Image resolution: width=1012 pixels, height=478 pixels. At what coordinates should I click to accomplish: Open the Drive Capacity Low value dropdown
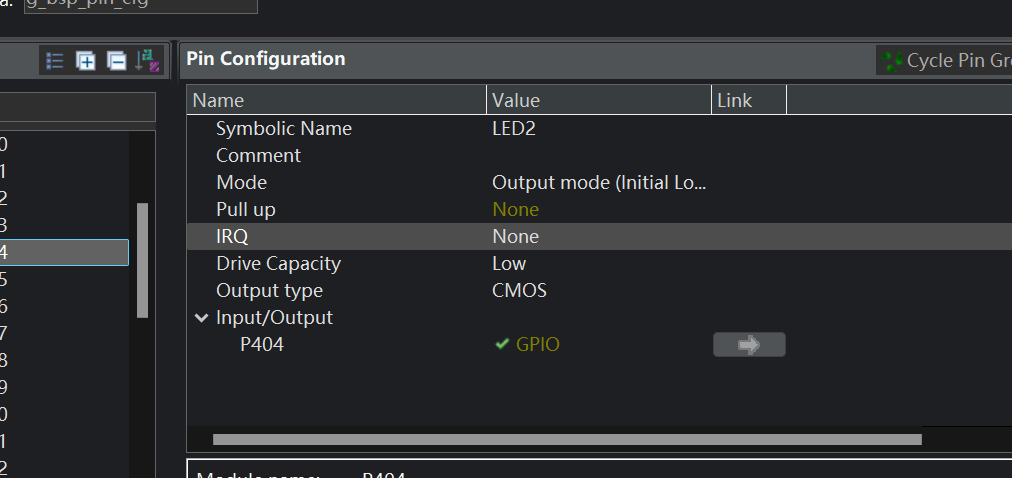tap(509, 264)
